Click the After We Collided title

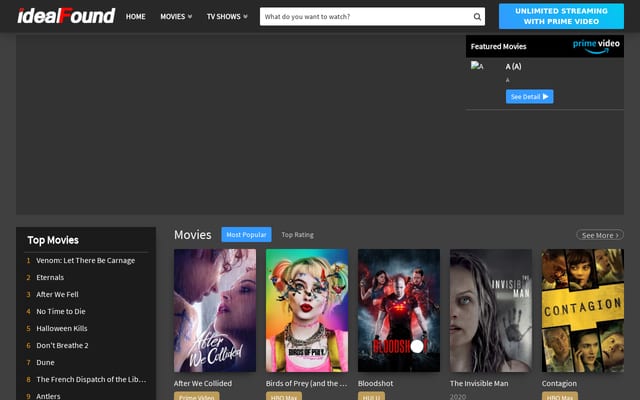(x=203, y=383)
